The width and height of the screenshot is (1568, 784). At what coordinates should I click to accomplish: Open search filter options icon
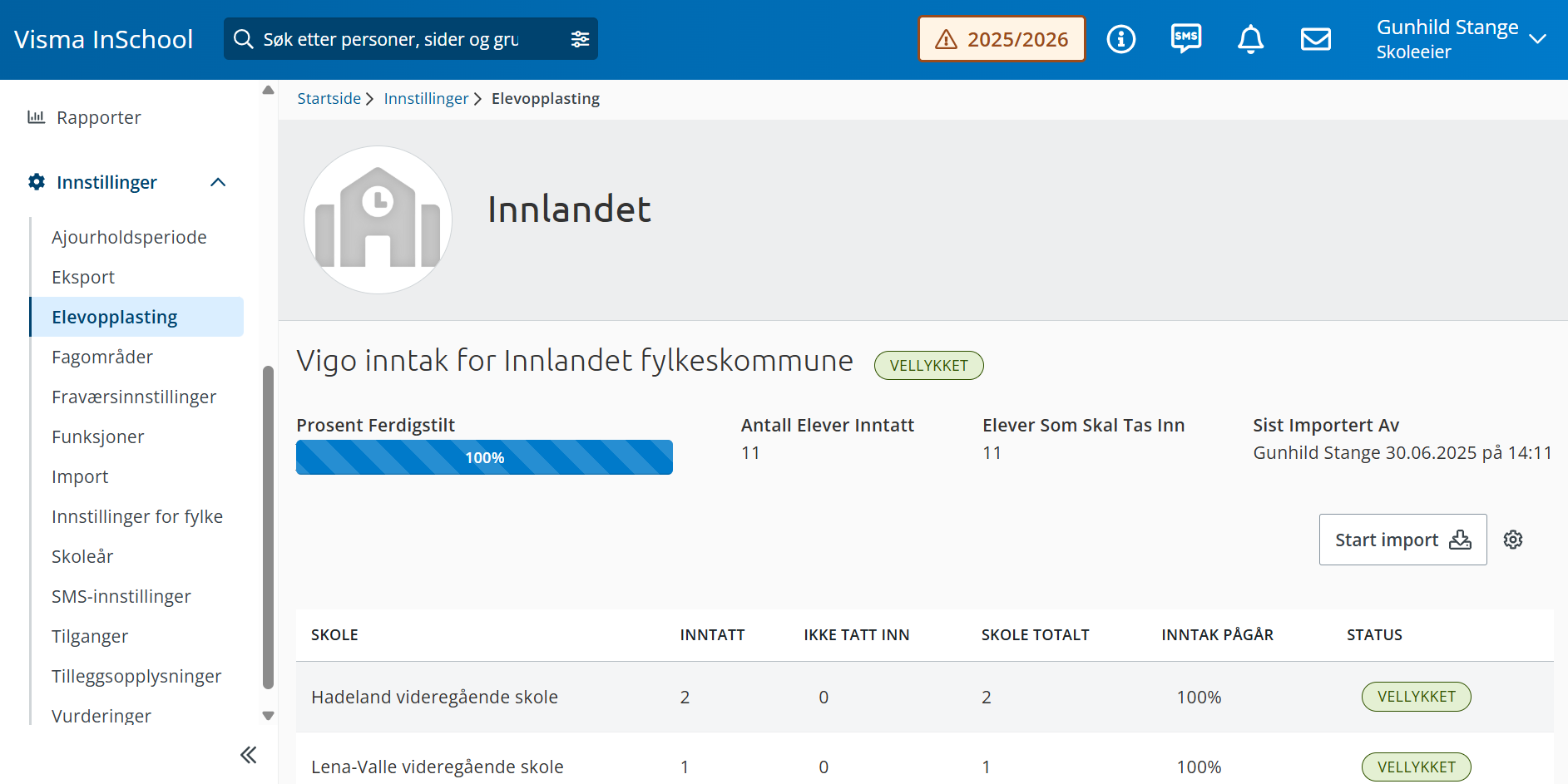point(580,39)
